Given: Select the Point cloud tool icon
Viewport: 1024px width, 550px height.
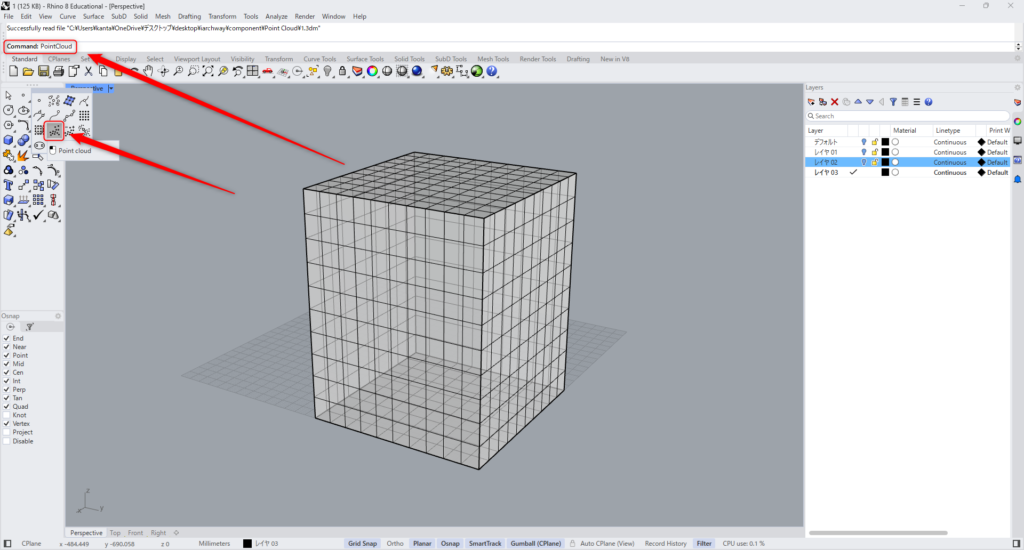Looking at the screenshot, I should tap(54, 130).
